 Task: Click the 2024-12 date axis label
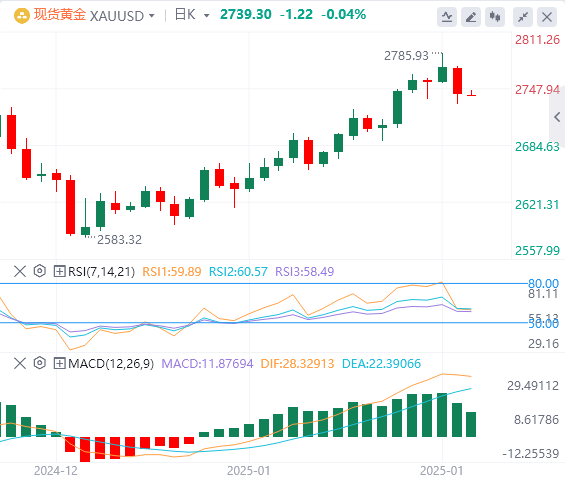point(55,471)
